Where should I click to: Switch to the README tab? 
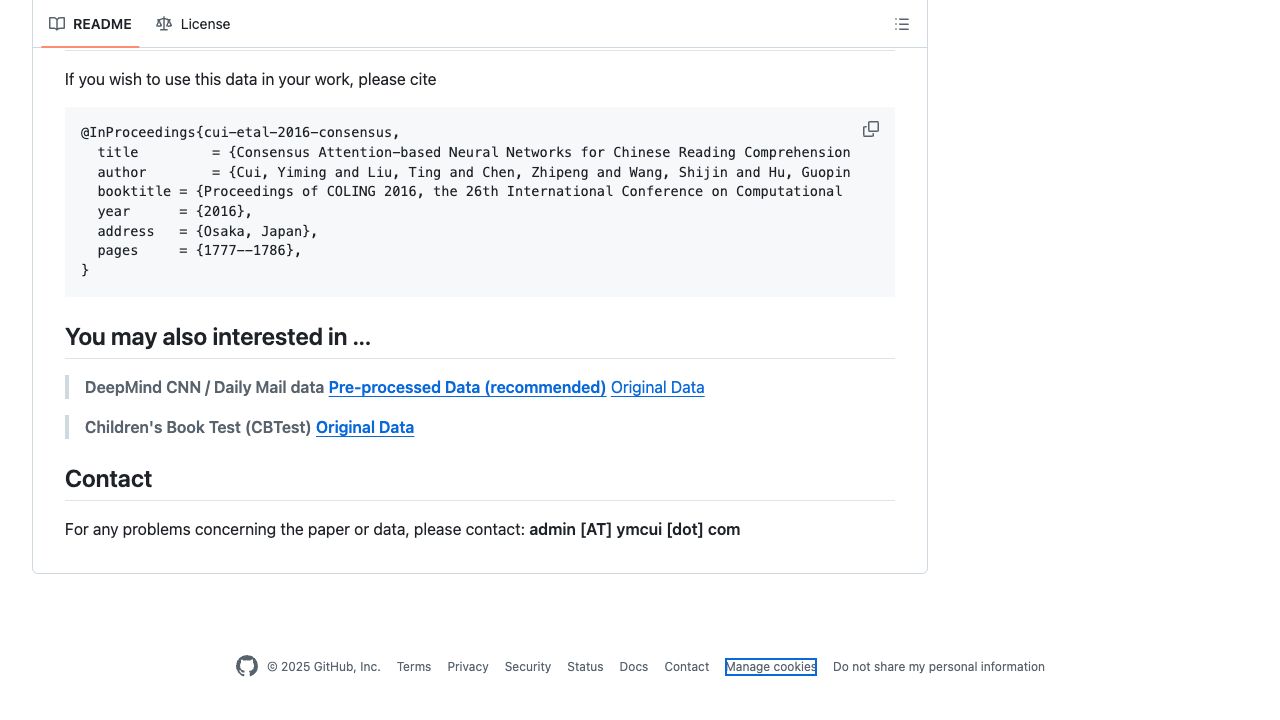point(91,24)
